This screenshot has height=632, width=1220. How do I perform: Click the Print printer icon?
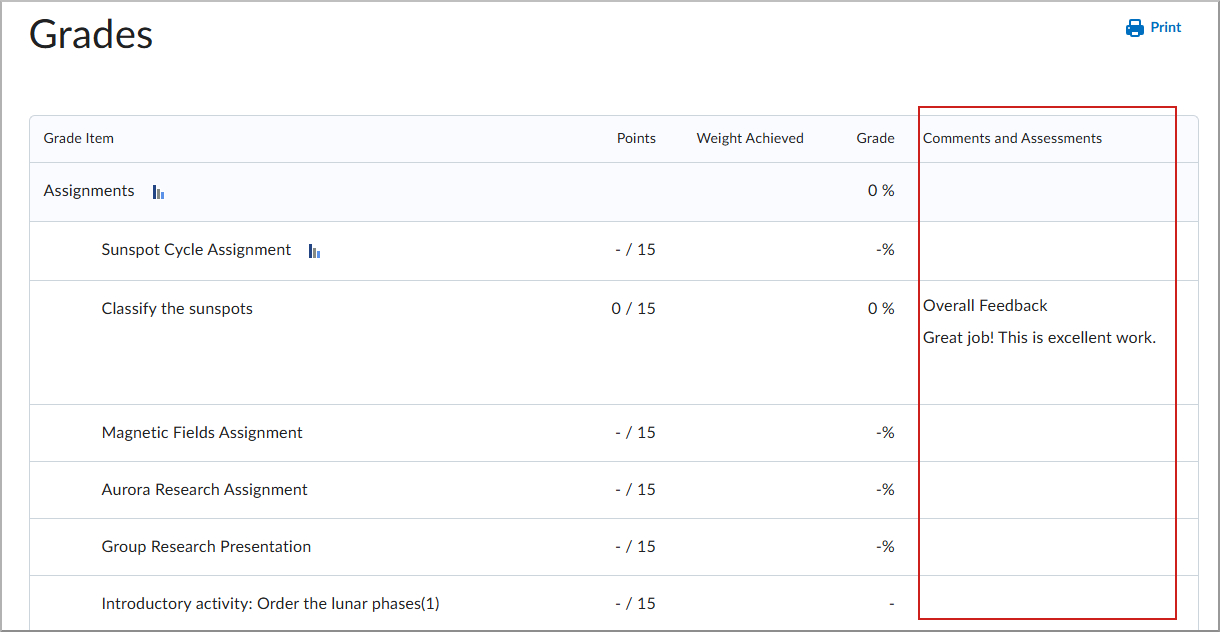tap(1134, 28)
